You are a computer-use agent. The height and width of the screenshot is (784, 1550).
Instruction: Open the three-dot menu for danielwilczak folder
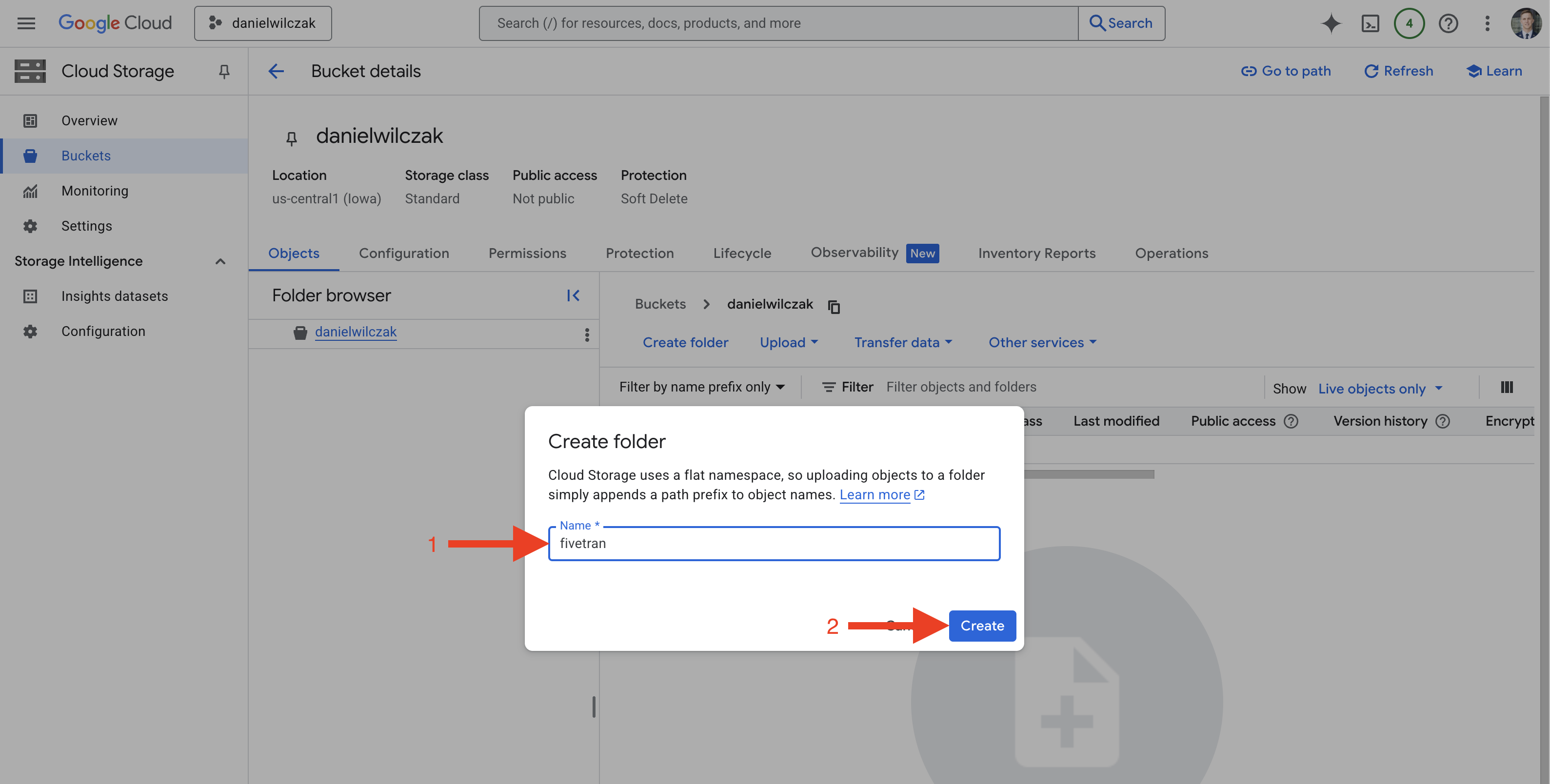587,334
